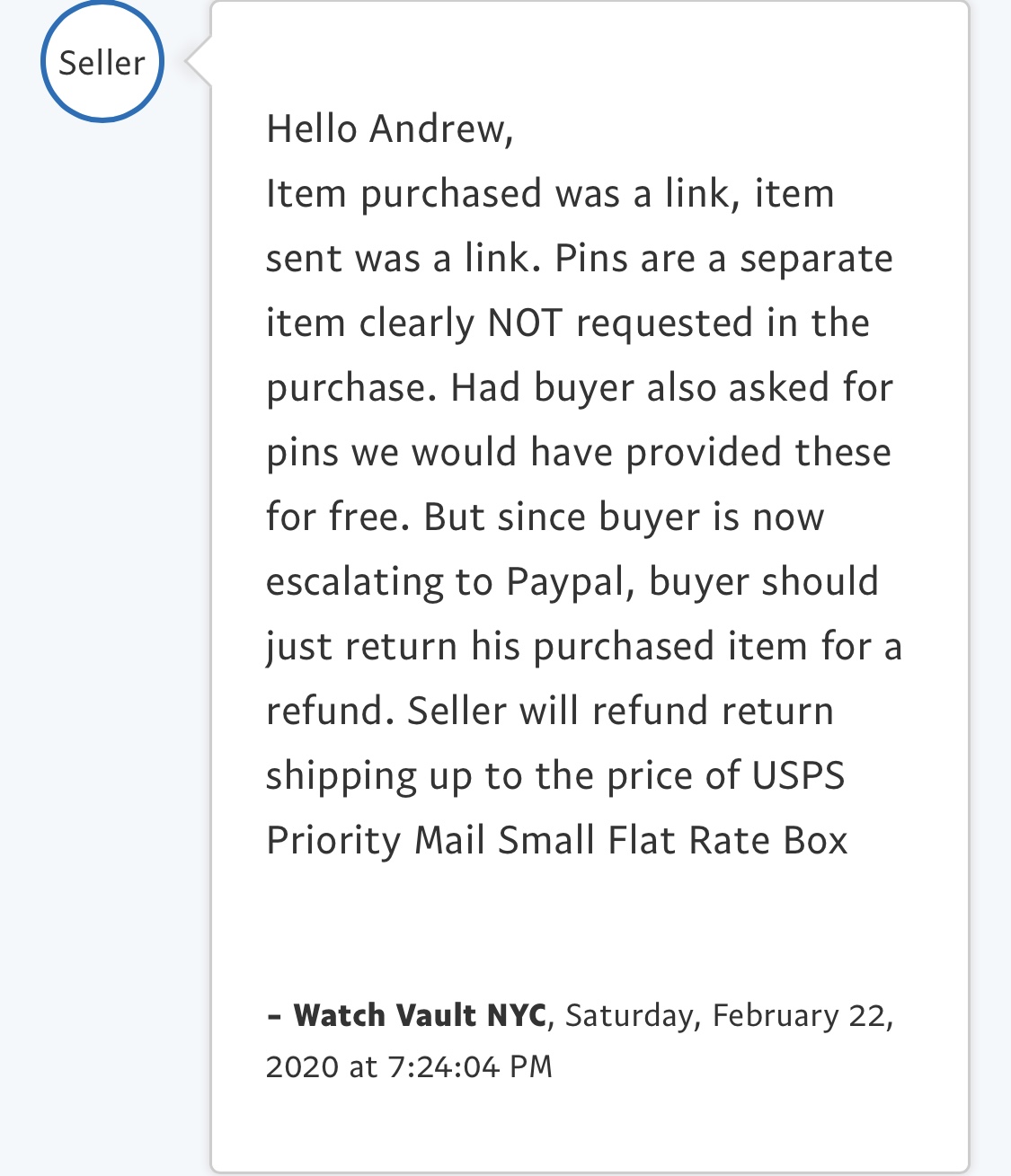The width and height of the screenshot is (1011, 1176).
Task: Select the word "NOT" in the message
Action: click(525, 323)
